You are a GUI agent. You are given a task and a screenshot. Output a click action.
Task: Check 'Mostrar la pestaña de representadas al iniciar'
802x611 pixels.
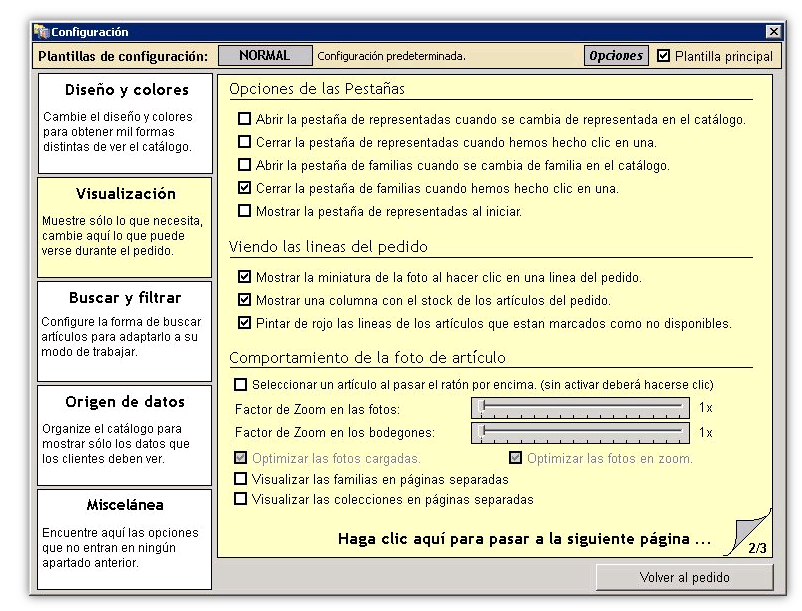(244, 211)
